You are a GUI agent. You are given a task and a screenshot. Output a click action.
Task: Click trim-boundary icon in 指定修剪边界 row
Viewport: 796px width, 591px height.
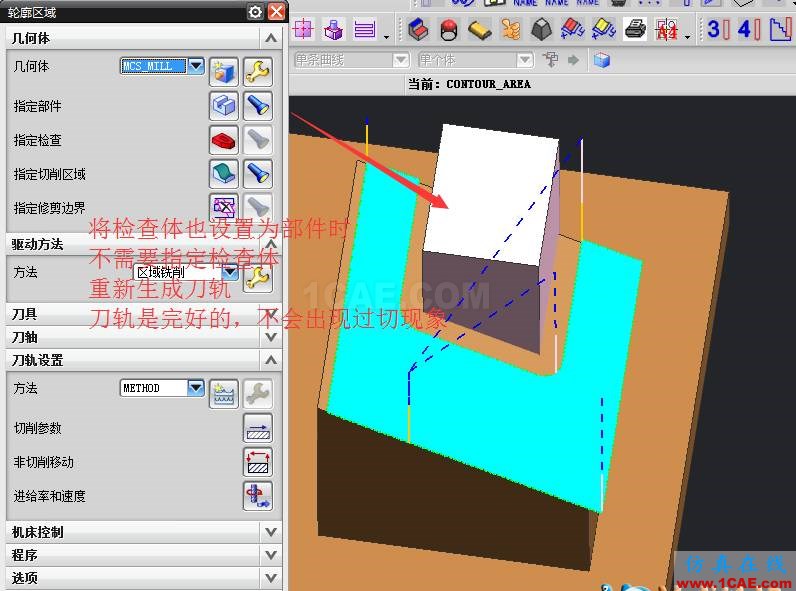click(x=224, y=206)
